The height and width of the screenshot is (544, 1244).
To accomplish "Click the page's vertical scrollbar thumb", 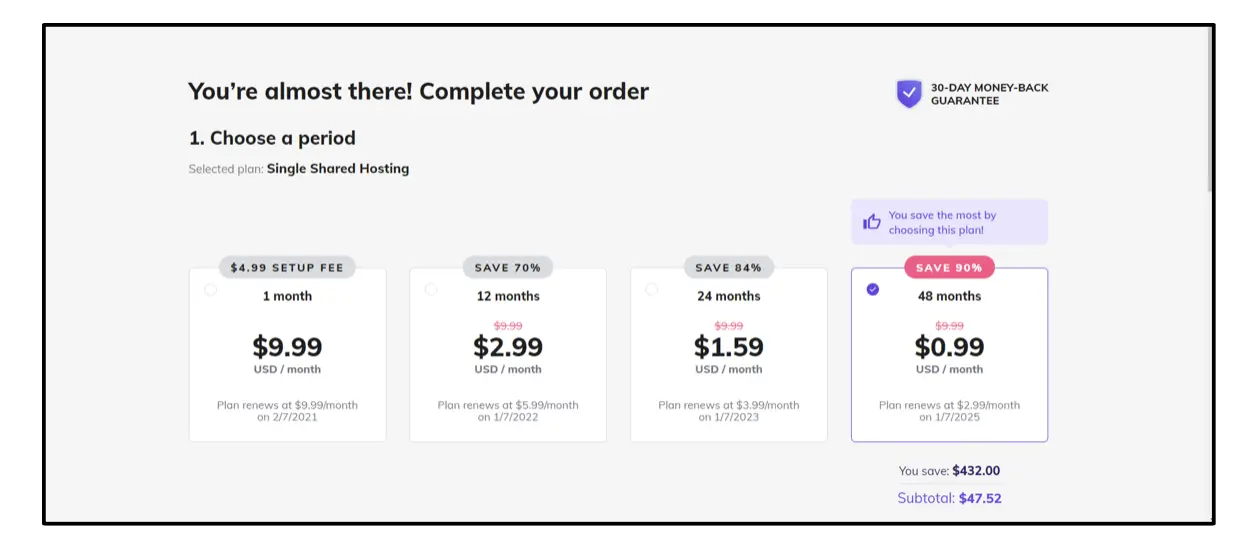I will click(x=1210, y=110).
